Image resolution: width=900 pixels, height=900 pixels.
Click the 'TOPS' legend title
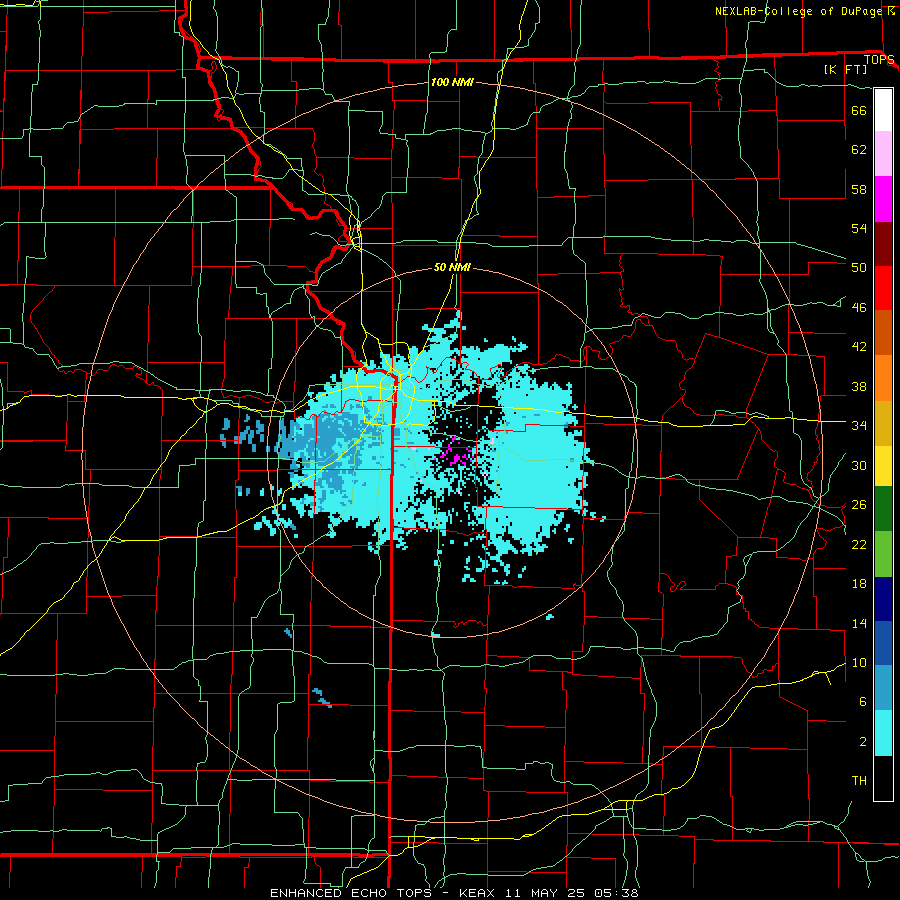pyautogui.click(x=879, y=59)
